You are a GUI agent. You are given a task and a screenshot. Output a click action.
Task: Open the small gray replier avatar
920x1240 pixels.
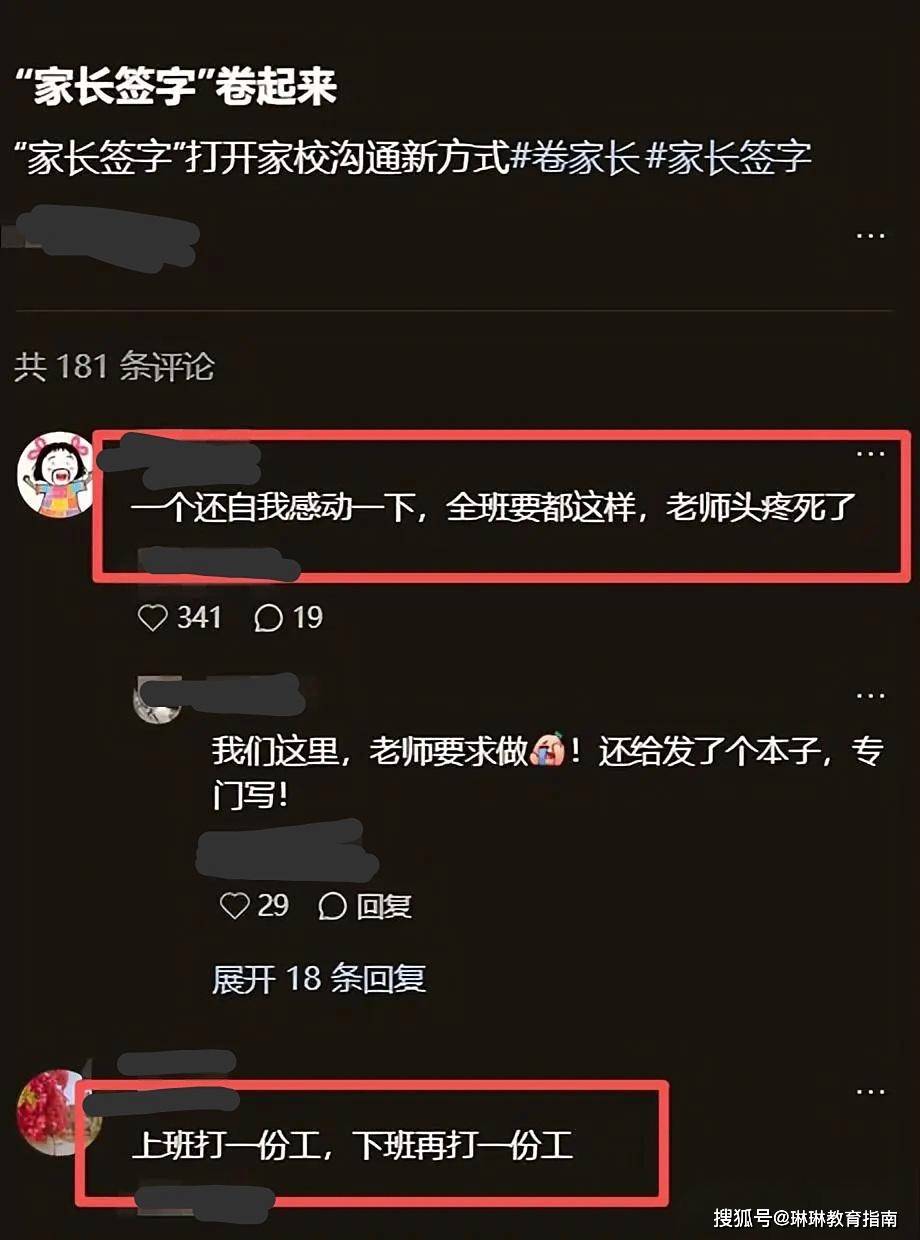pos(157,700)
